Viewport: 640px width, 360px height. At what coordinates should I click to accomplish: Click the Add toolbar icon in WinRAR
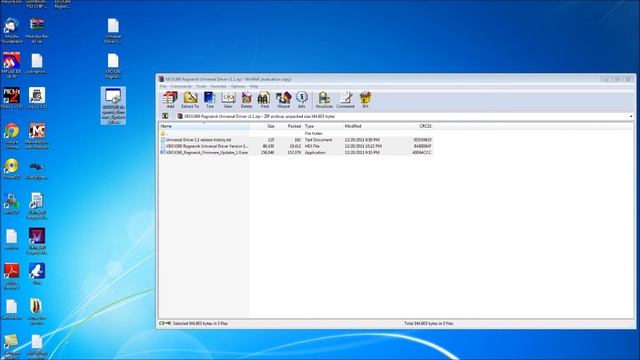tap(170, 100)
